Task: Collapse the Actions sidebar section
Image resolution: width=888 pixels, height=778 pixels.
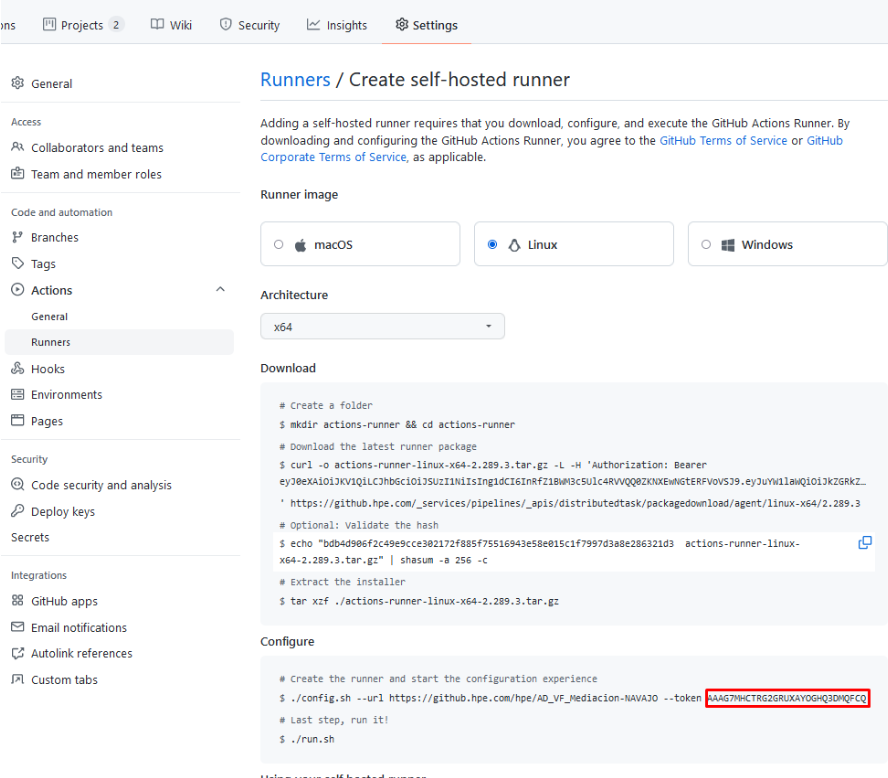Action: (x=220, y=289)
